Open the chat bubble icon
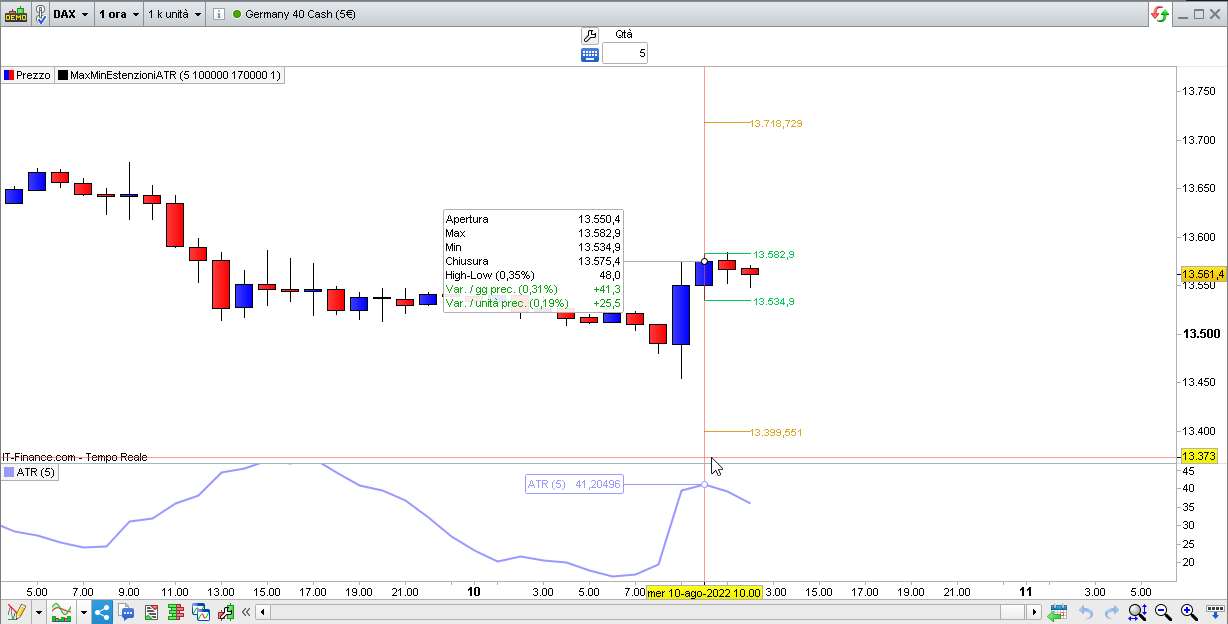The image size is (1228, 624). (x=127, y=612)
